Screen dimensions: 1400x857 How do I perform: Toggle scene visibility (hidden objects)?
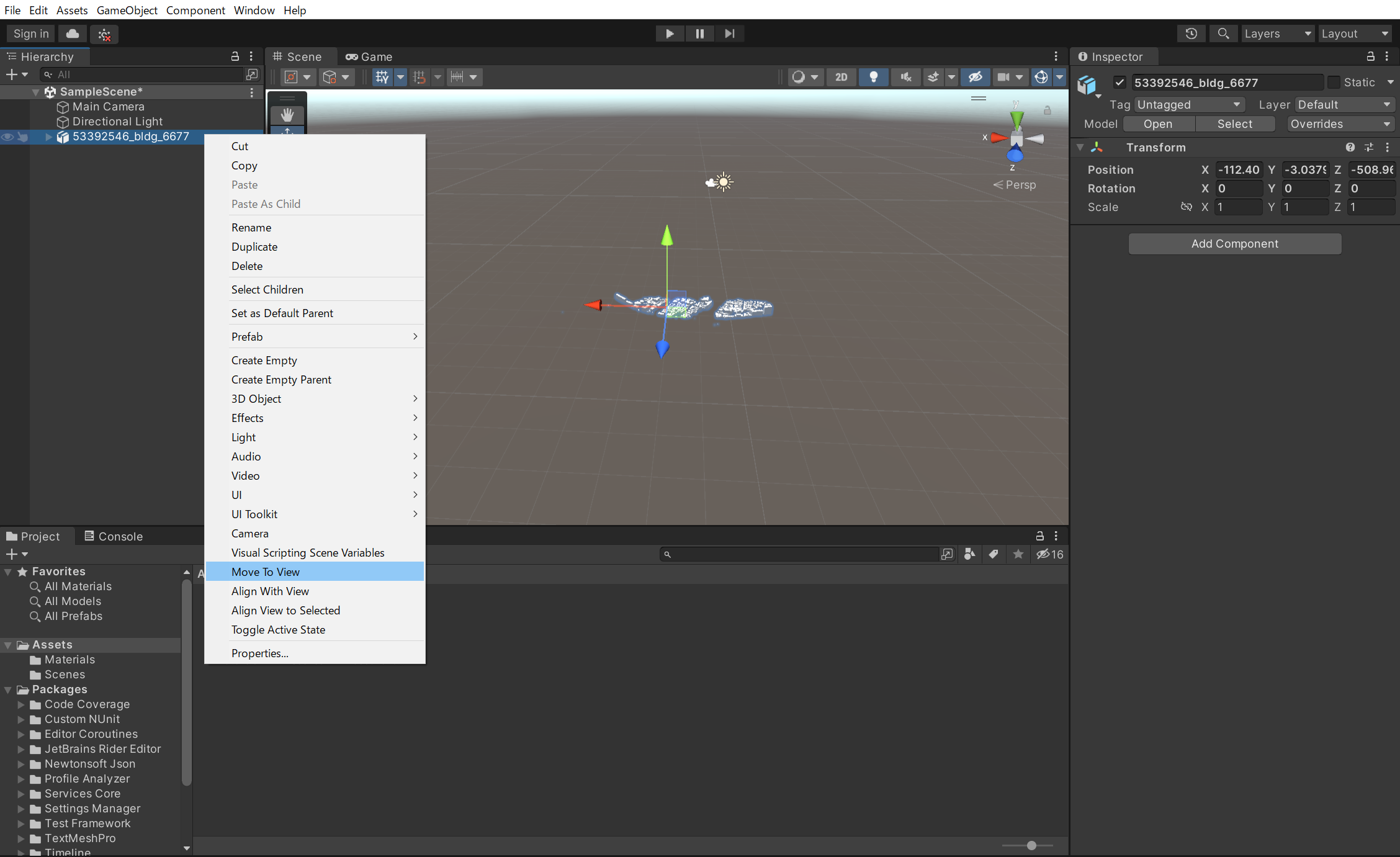point(976,77)
